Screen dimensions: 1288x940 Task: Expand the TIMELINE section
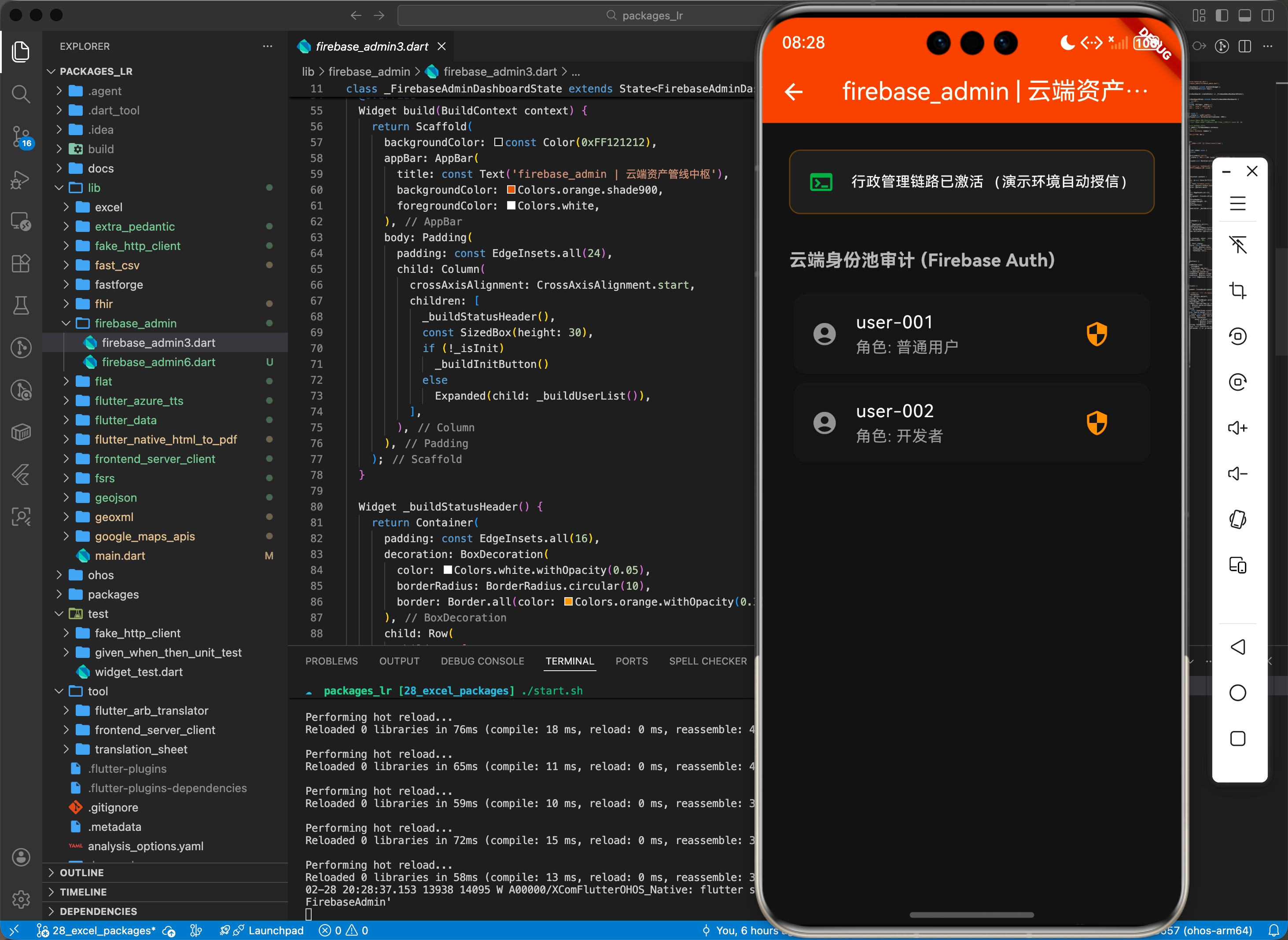165,892
